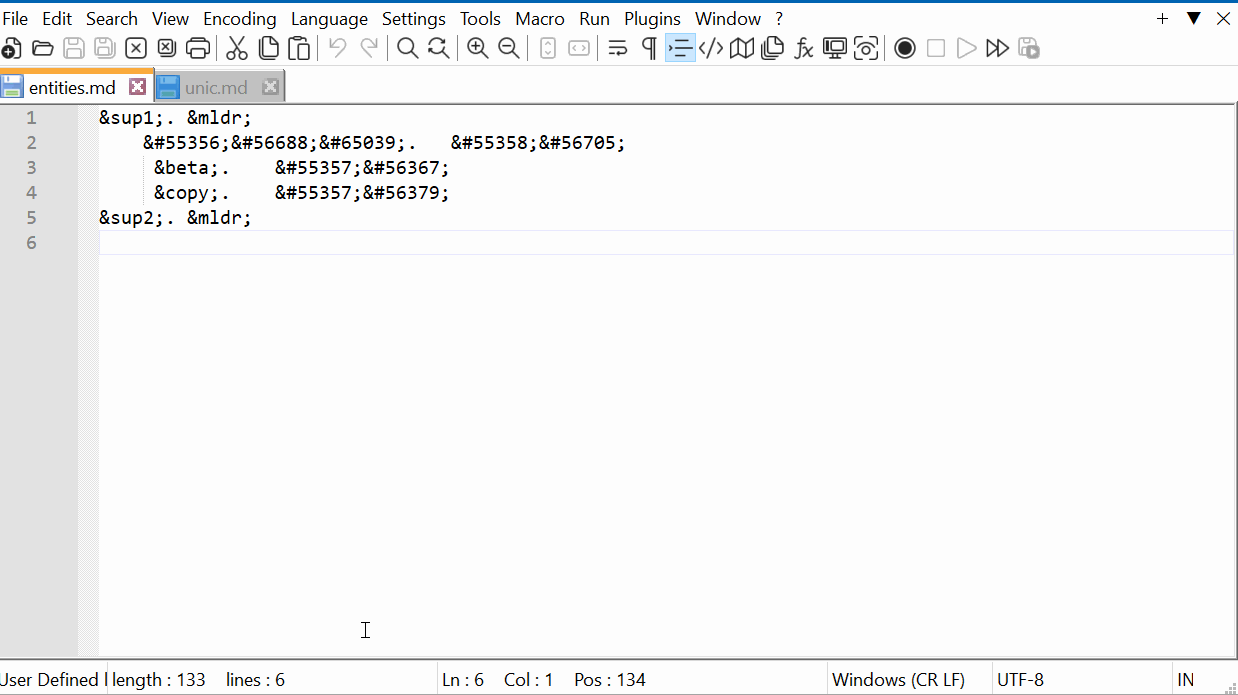Toggle Word Wrap icon
The height and width of the screenshot is (695, 1238).
point(618,48)
